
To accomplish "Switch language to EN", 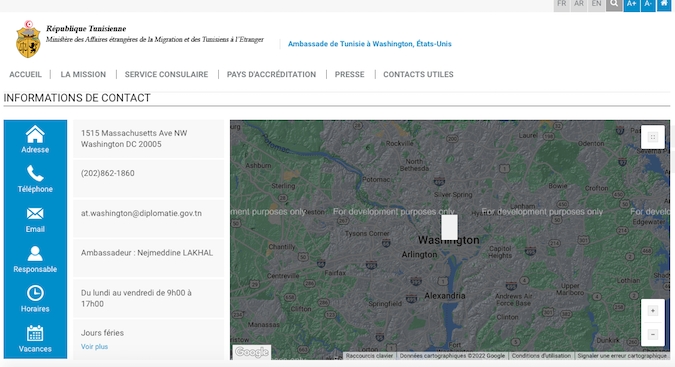I will tap(596, 4).
